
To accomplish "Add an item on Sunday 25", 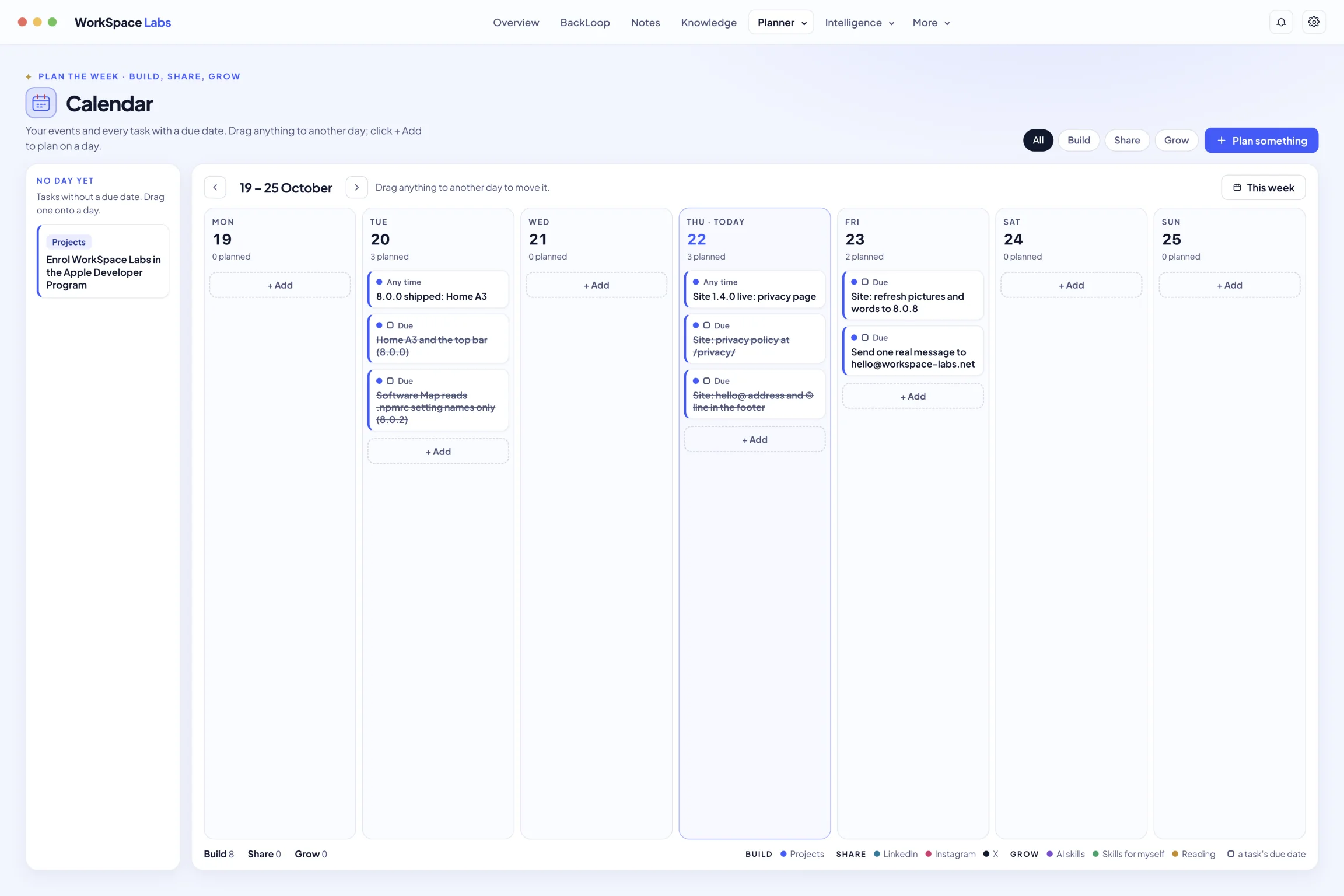I will point(1230,285).
